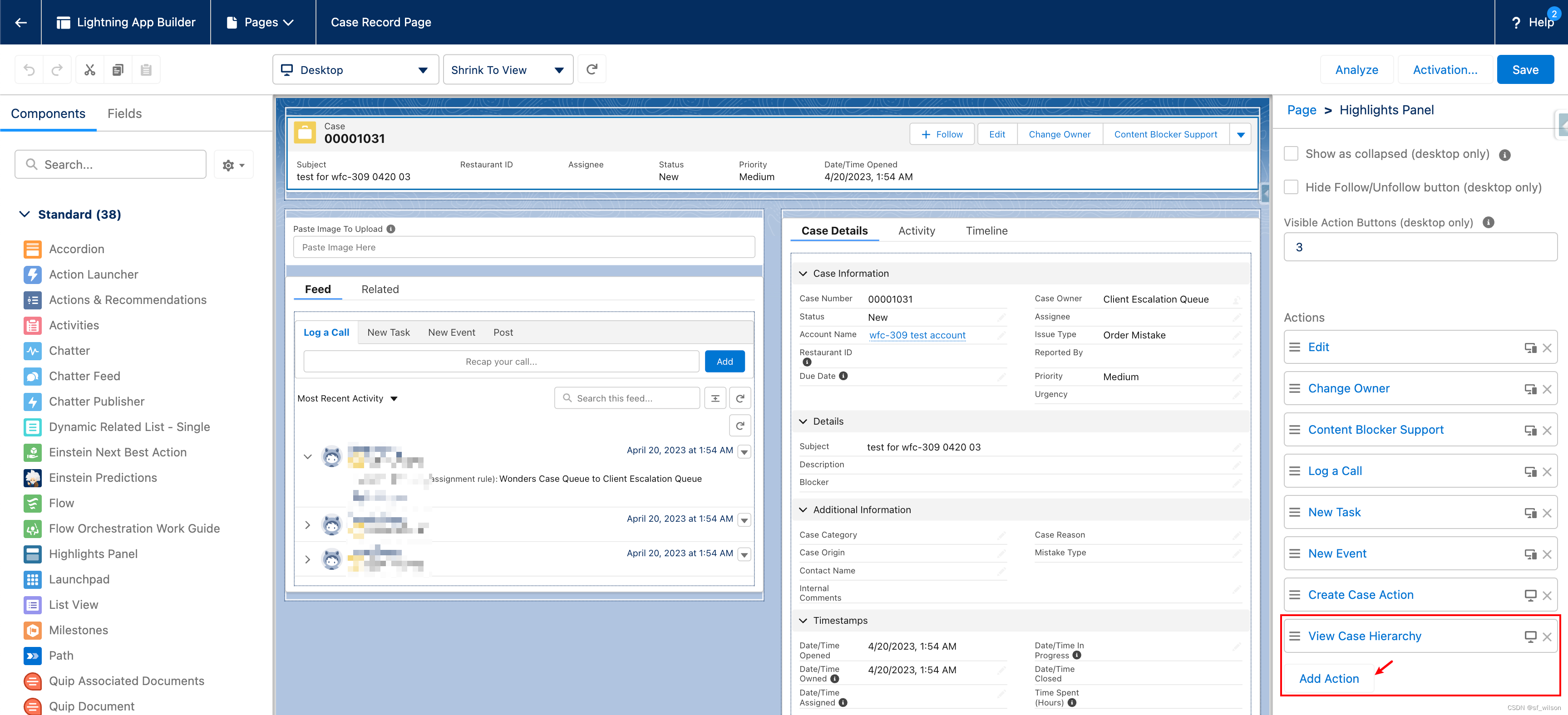Open the wfc-309 test account link
This screenshot has height=715, width=1568.
pos(917,335)
